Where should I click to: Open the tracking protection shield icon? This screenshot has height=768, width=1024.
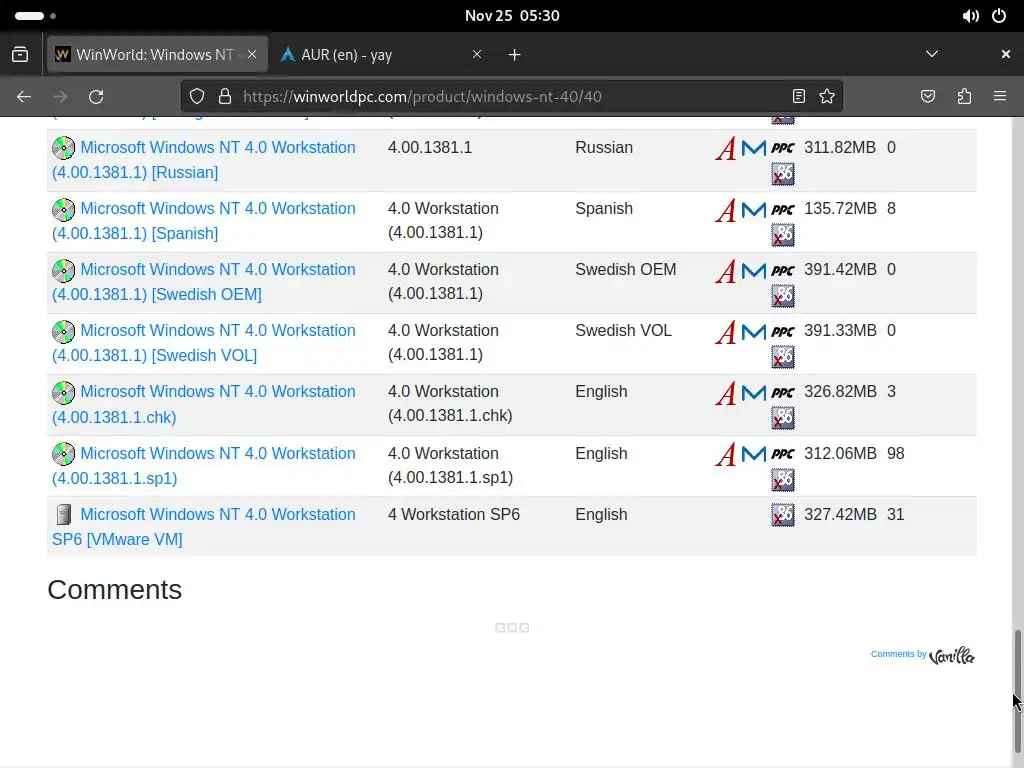[x=197, y=97]
